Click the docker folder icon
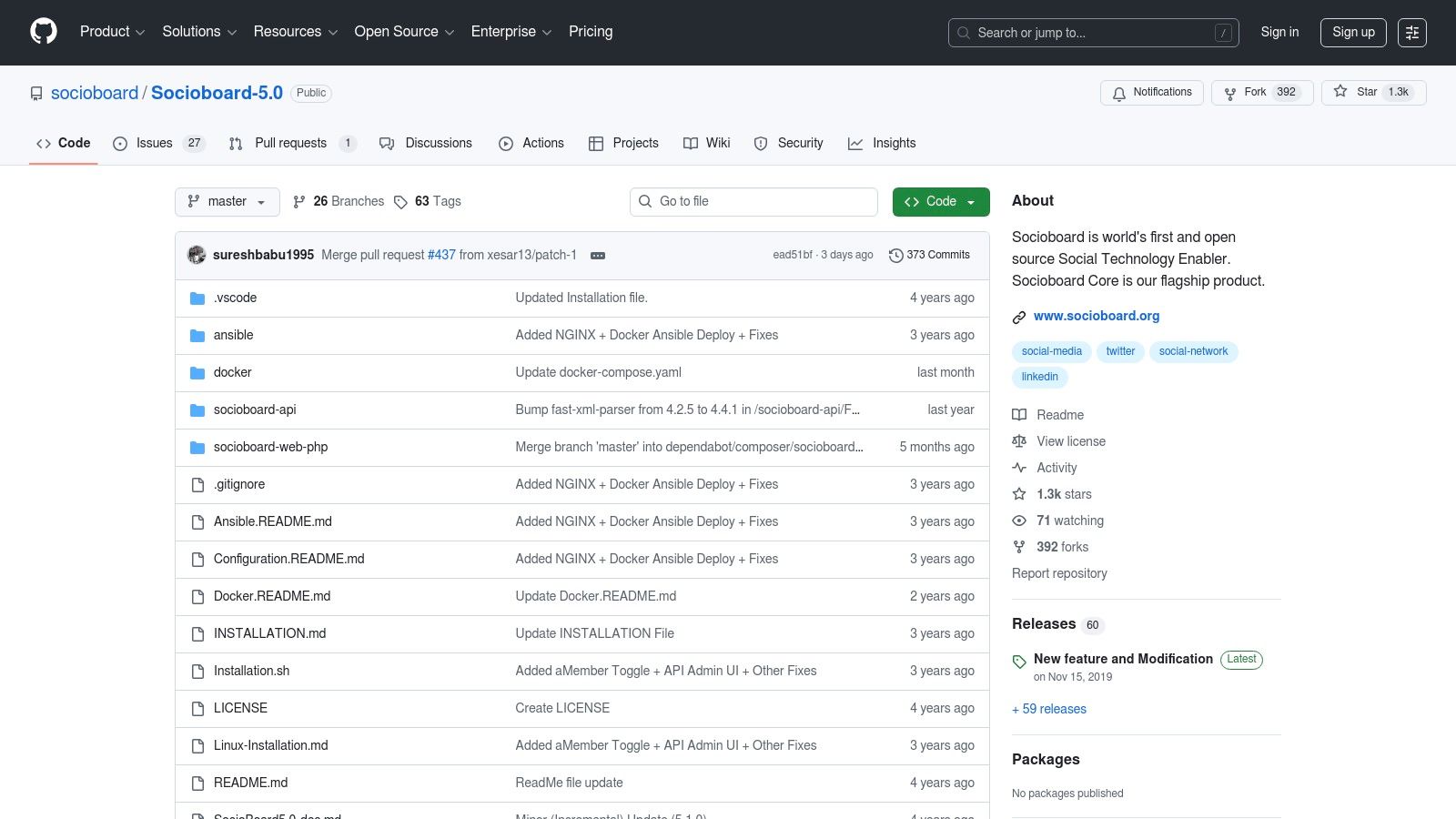Image resolution: width=1456 pixels, height=819 pixels. click(197, 373)
